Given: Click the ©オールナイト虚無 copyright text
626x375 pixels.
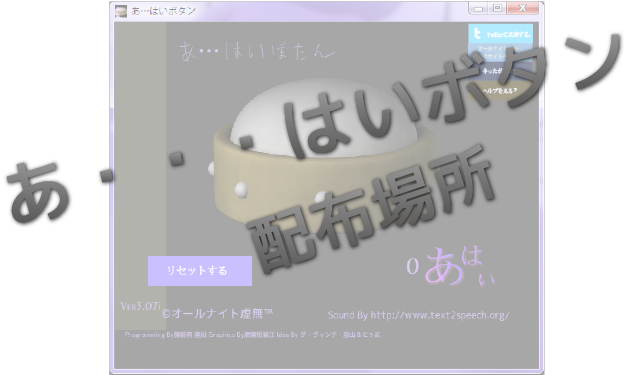Looking at the screenshot, I should pyautogui.click(x=217, y=313).
